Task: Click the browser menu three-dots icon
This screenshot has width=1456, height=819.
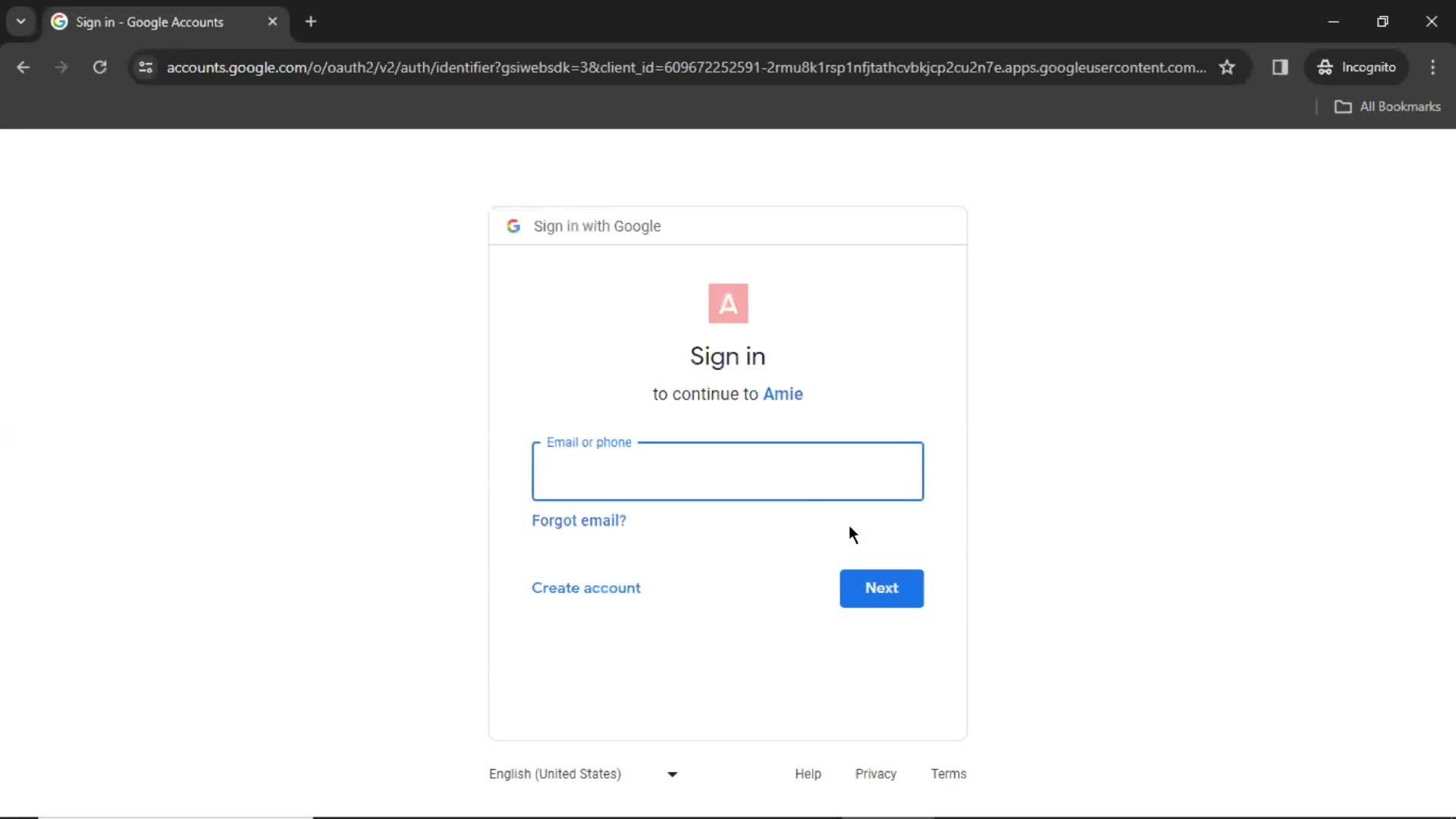Action: tap(1434, 67)
